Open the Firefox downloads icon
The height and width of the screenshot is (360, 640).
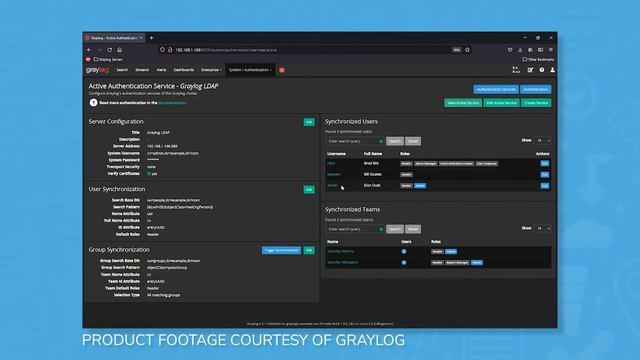point(520,50)
